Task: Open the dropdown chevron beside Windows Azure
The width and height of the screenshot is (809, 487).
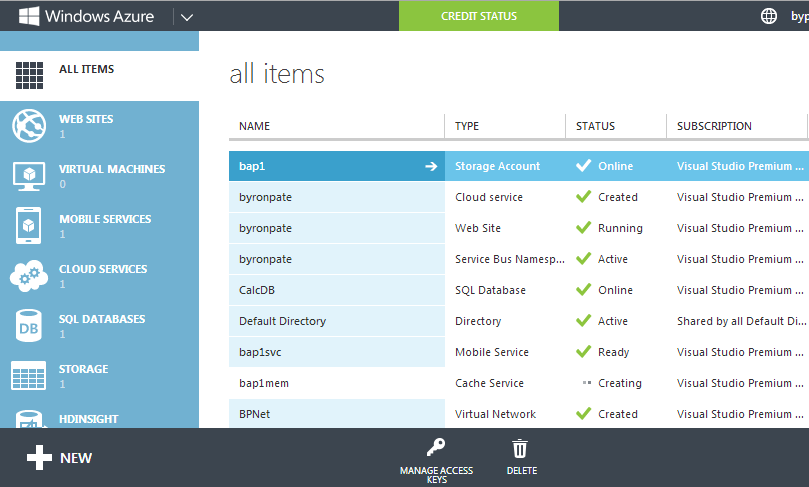Action: click(187, 17)
